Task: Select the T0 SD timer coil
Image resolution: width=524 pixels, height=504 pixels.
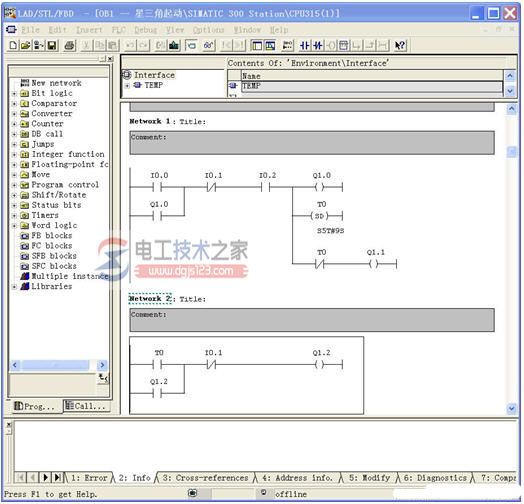Action: [320, 216]
